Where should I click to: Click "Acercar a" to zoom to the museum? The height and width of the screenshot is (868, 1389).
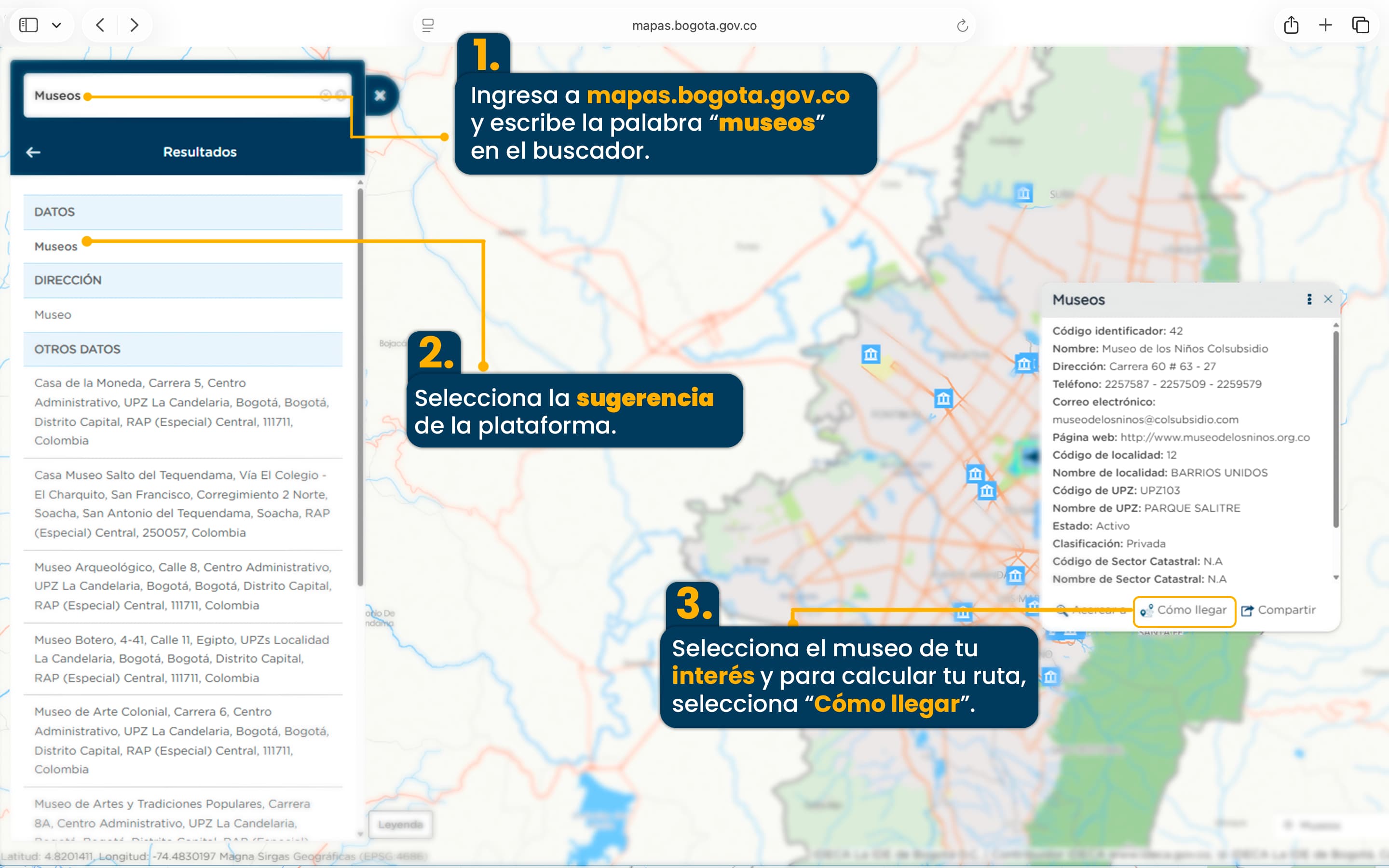coord(1092,610)
